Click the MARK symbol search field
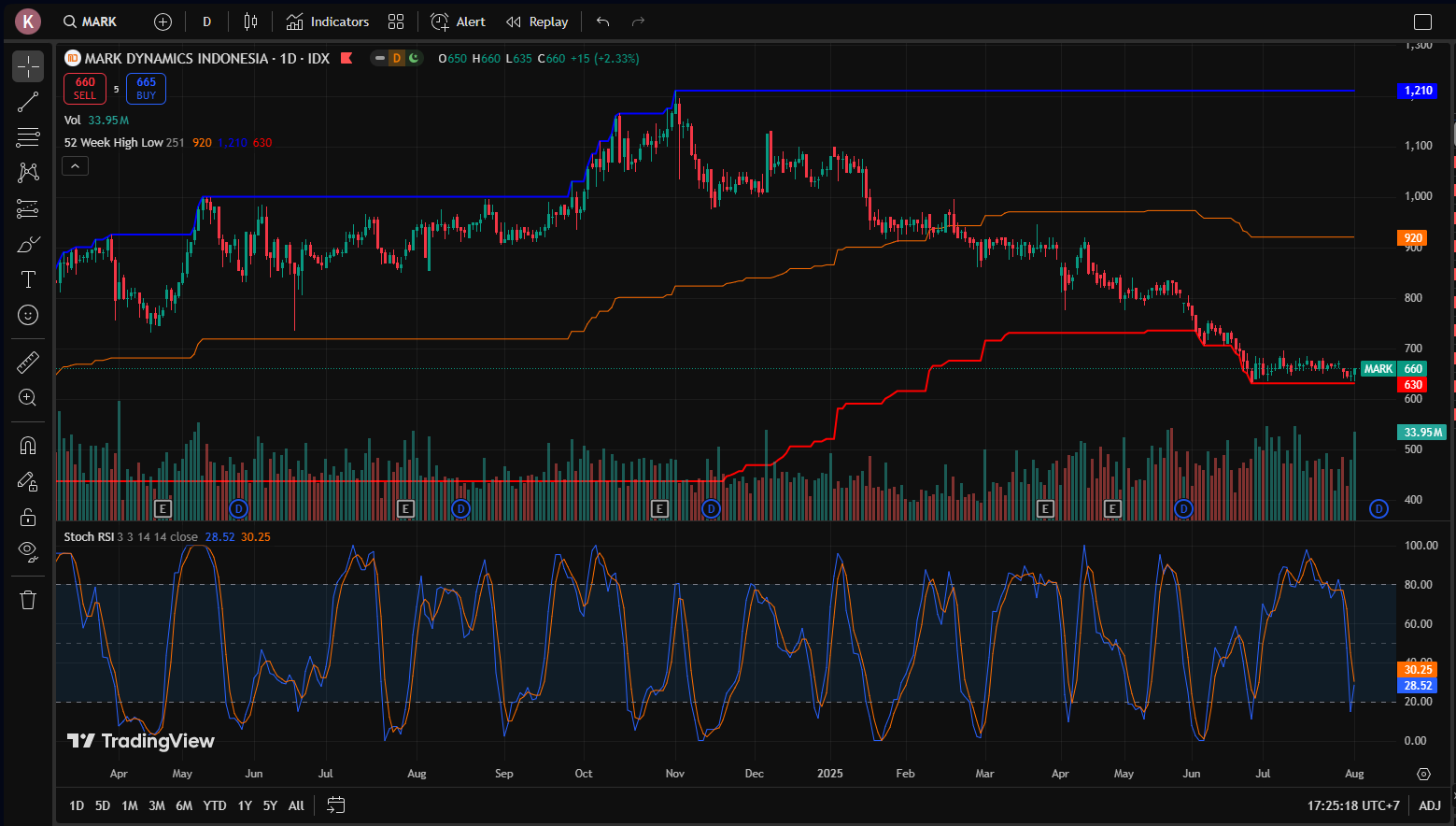This screenshot has width=1456, height=826. pyautogui.click(x=90, y=21)
